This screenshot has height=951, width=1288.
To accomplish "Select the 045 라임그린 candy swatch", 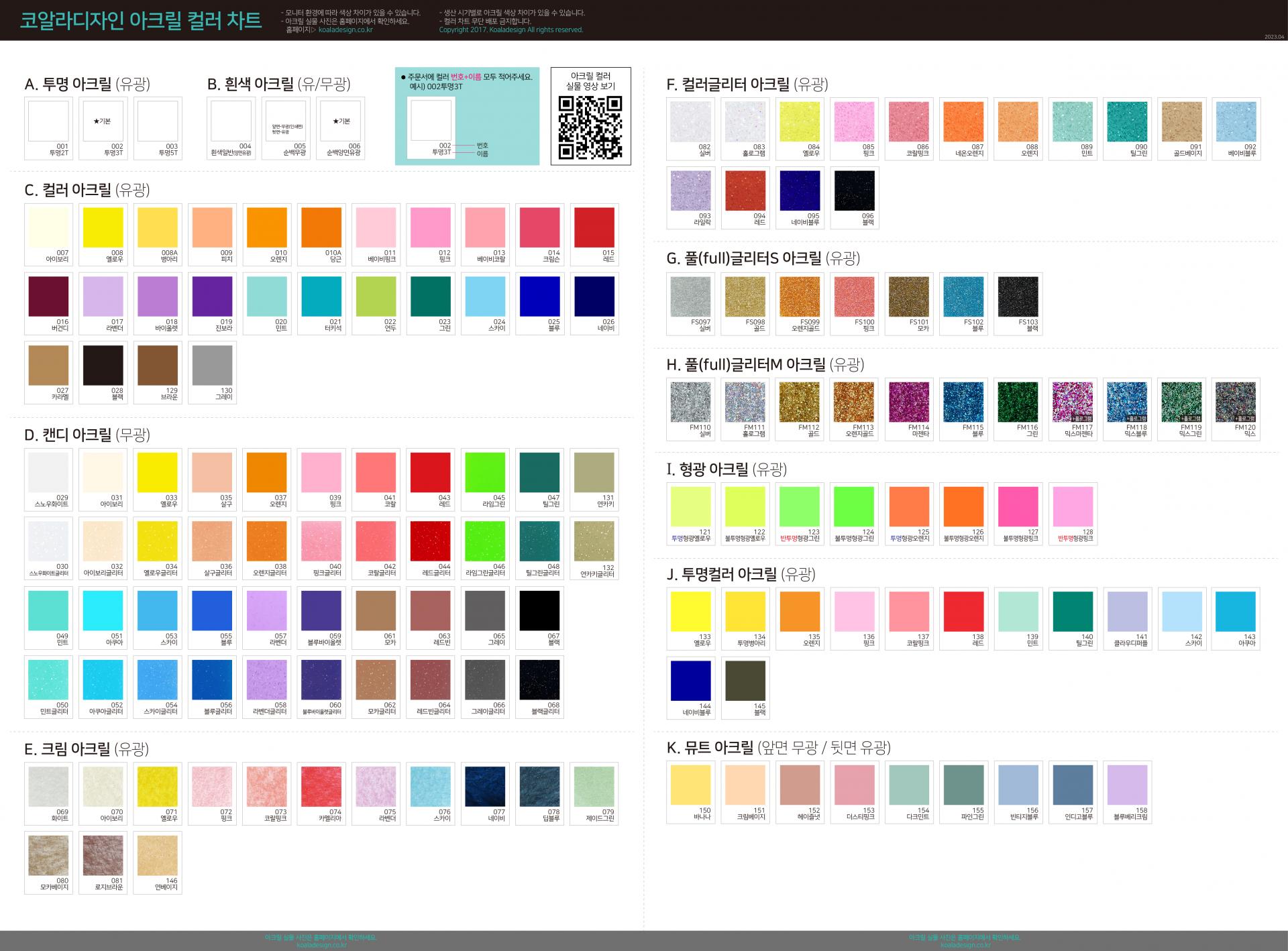I will [x=485, y=473].
